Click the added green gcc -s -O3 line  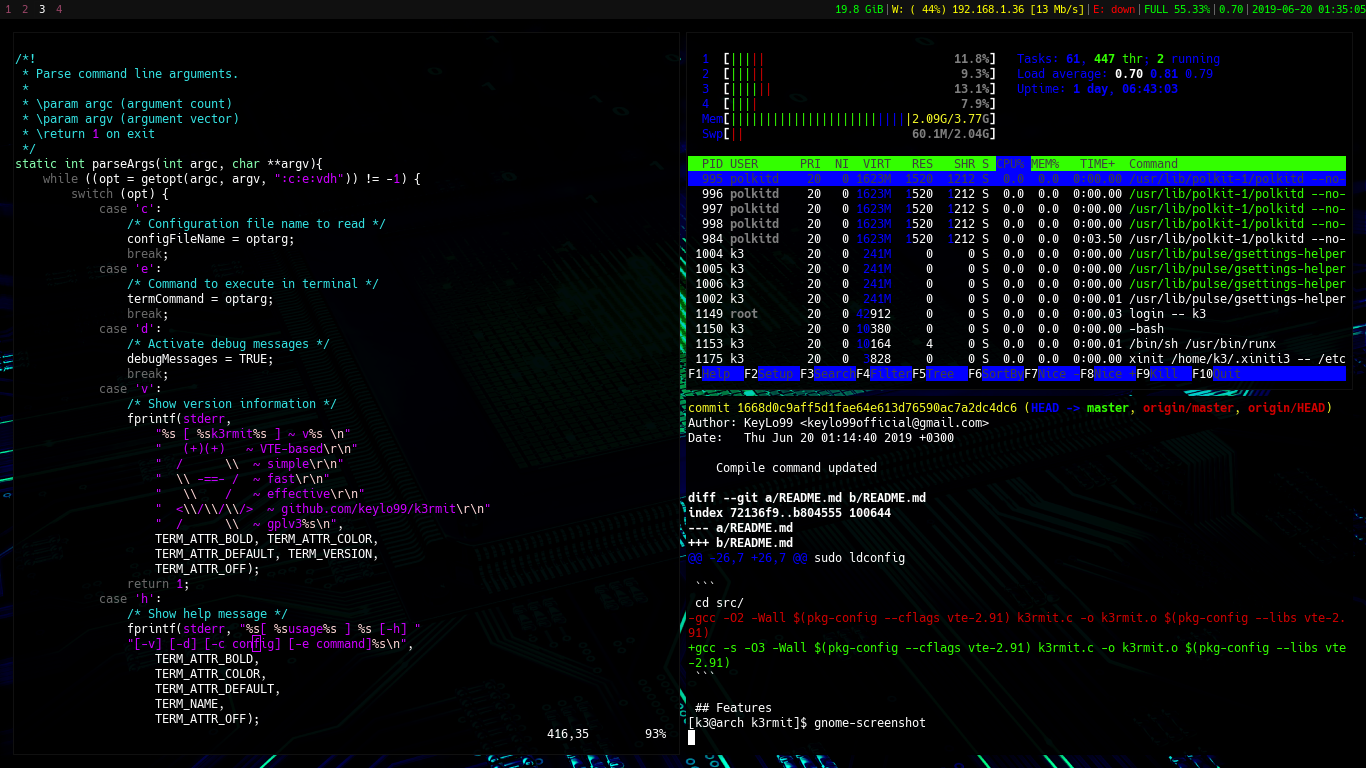[x=1017, y=655]
